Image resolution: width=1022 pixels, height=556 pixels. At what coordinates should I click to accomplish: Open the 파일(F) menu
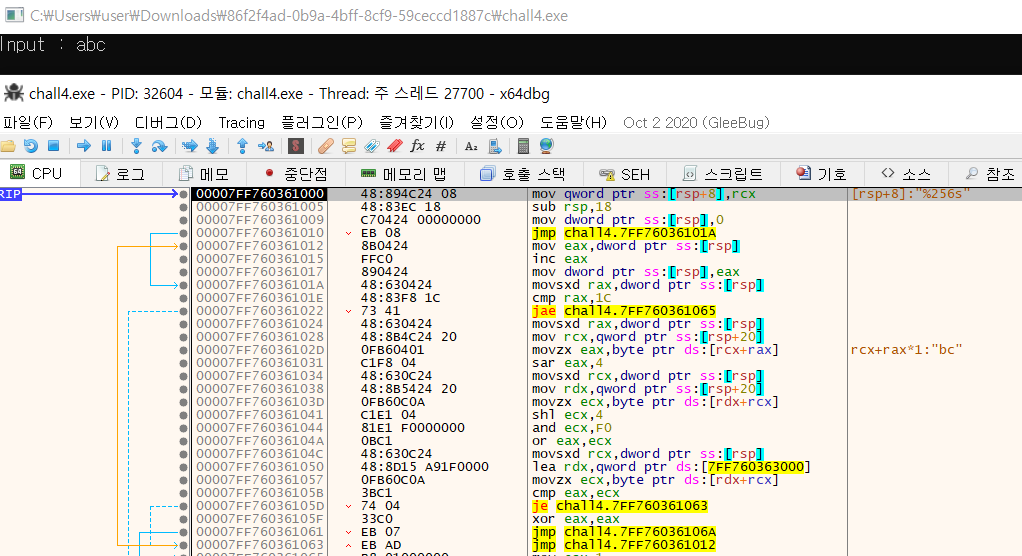click(28, 123)
